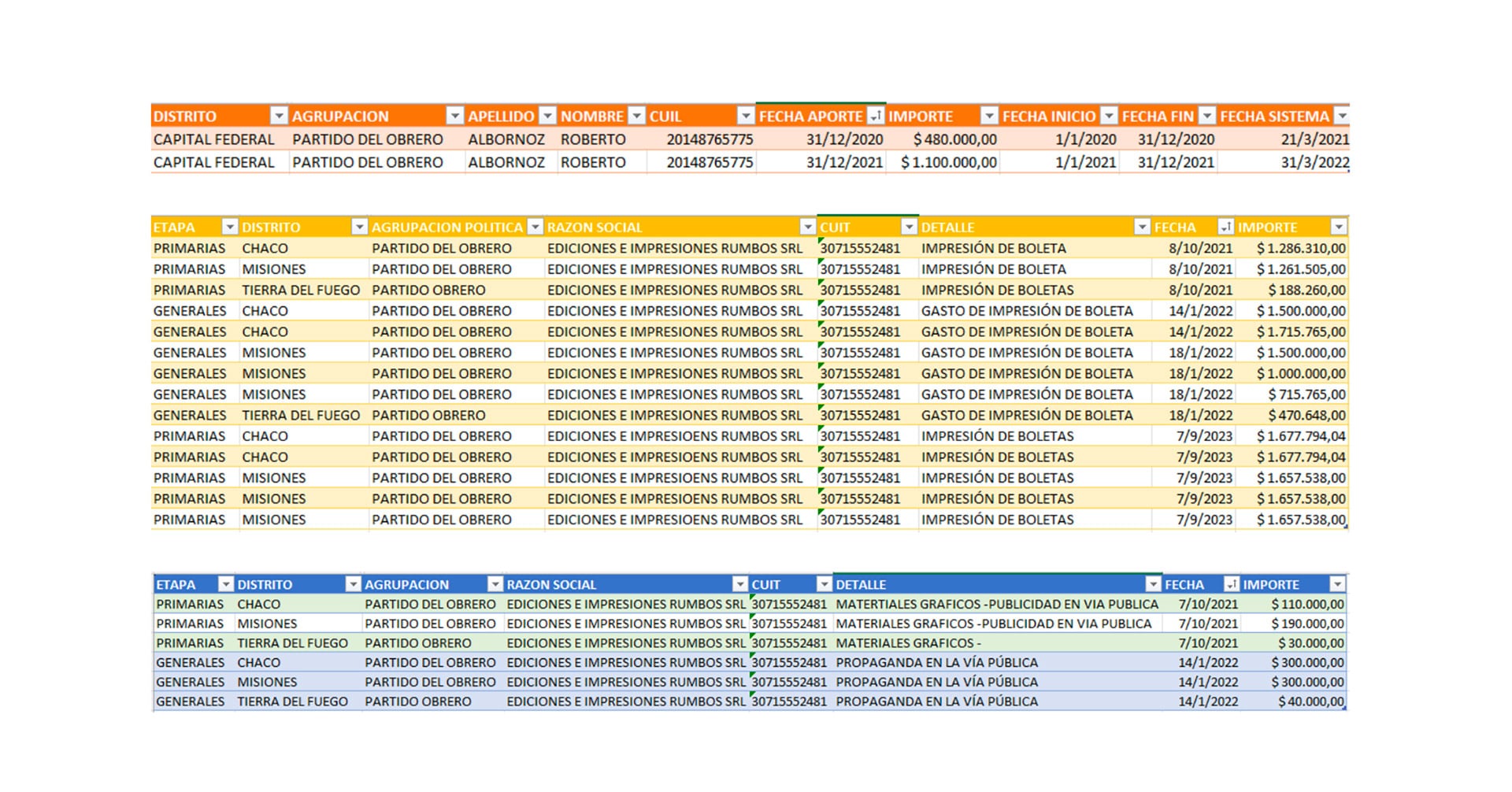
Task: Expand RAZON SOCIAL filter in the yellow table
Action: click(x=807, y=228)
